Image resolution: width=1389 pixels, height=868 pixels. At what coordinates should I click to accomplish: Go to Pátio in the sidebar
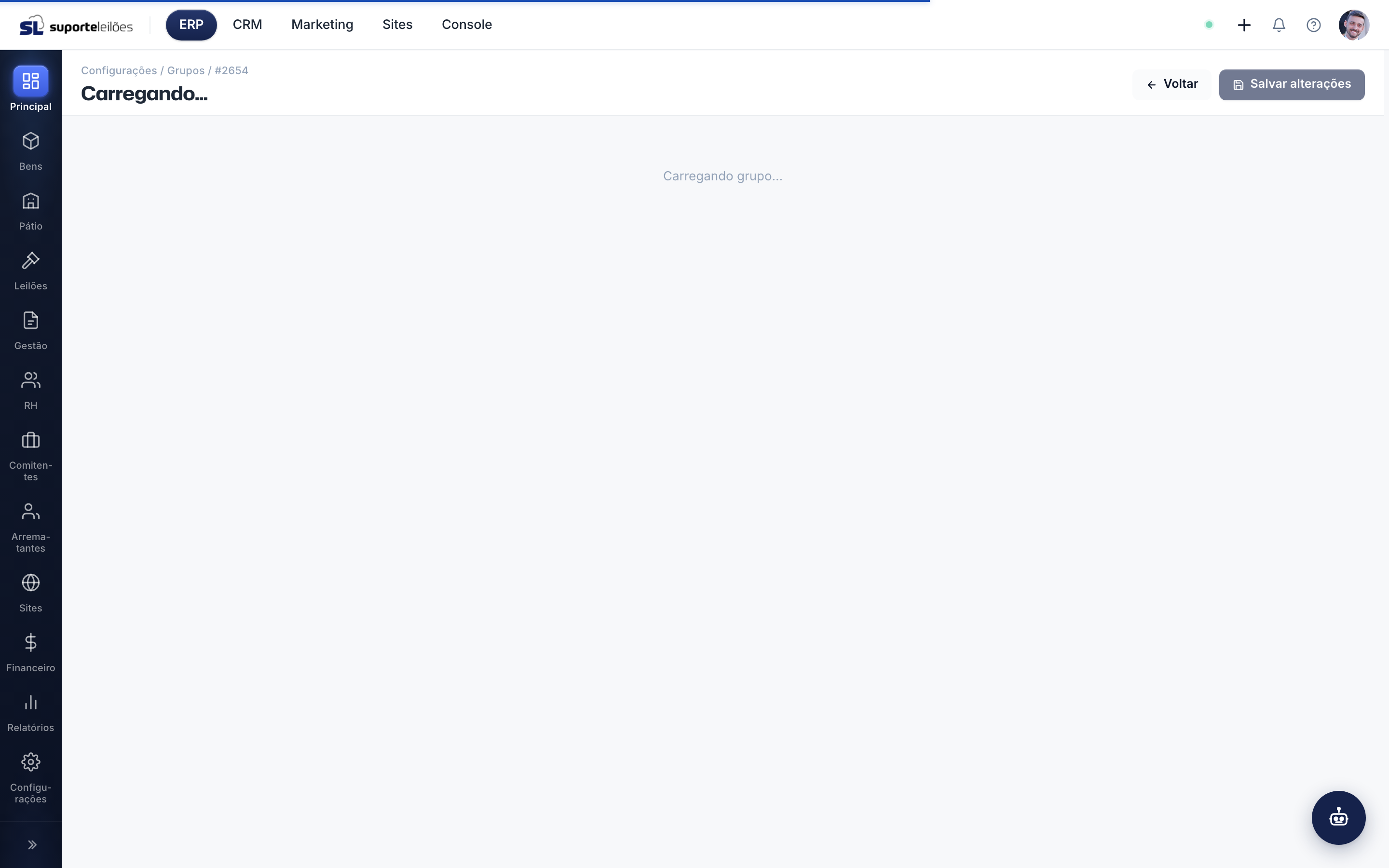(30, 211)
